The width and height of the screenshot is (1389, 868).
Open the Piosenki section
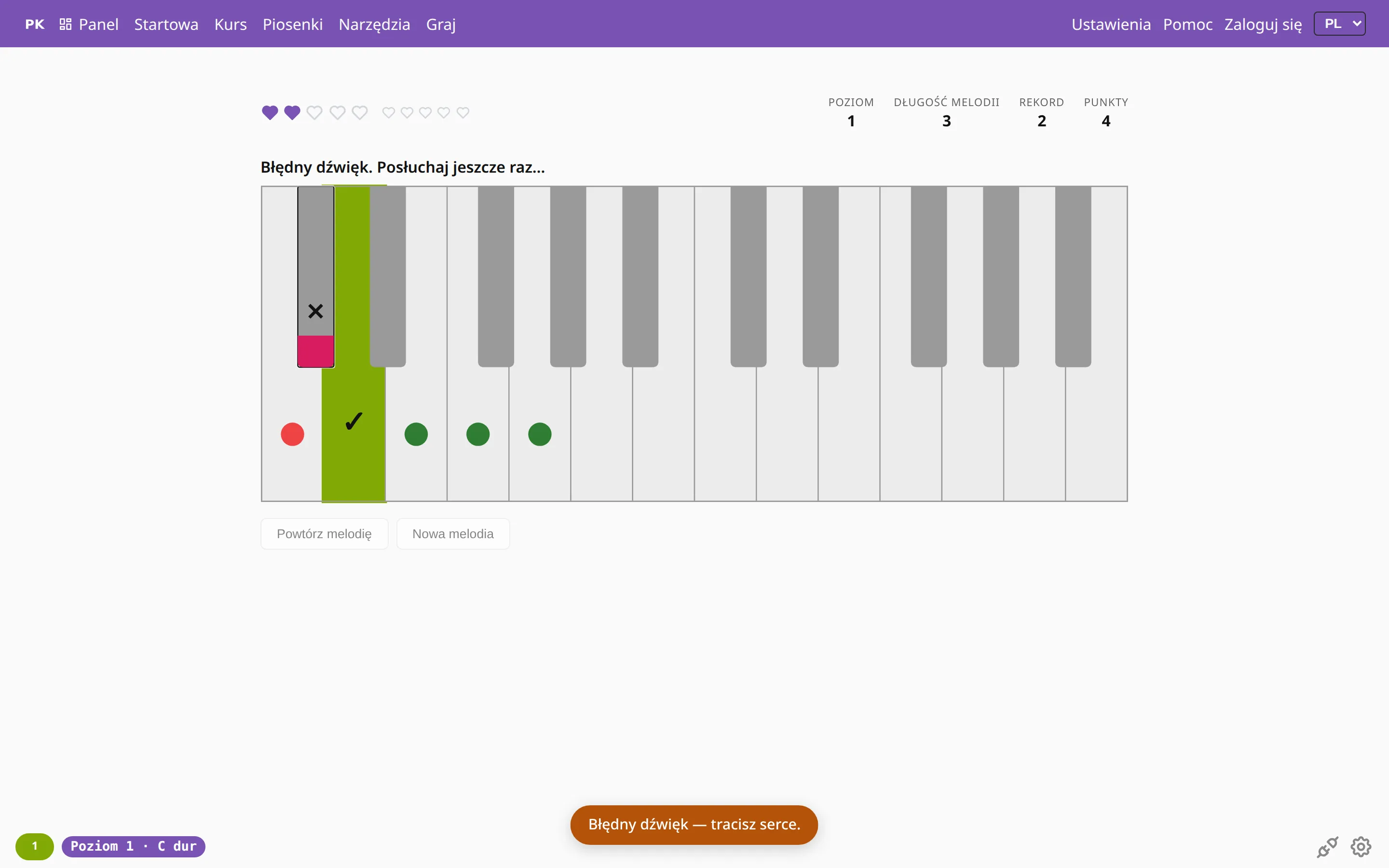[x=293, y=24]
